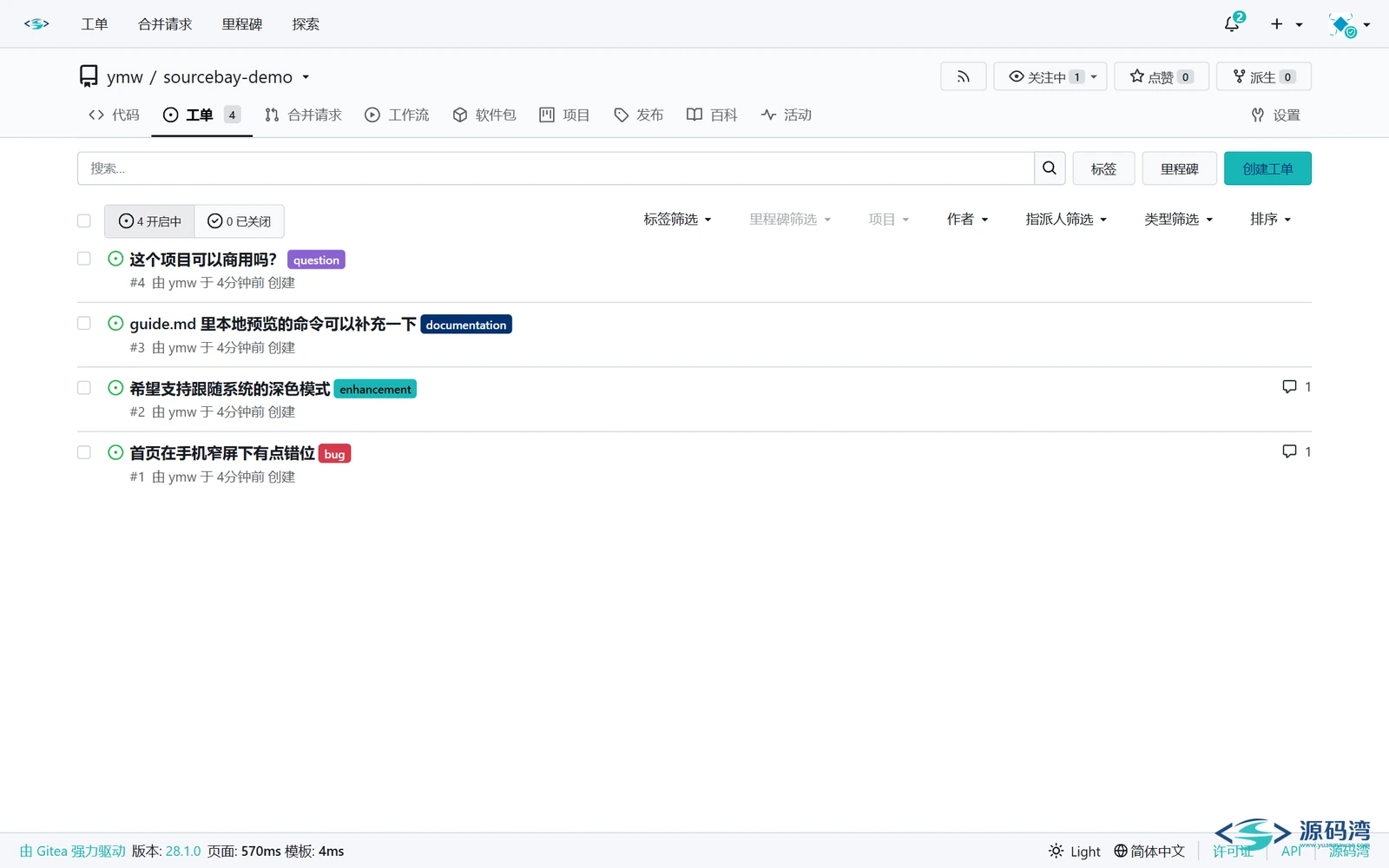Image resolution: width=1389 pixels, height=868 pixels.
Task: Click the 标签 labels button
Action: coord(1103,168)
